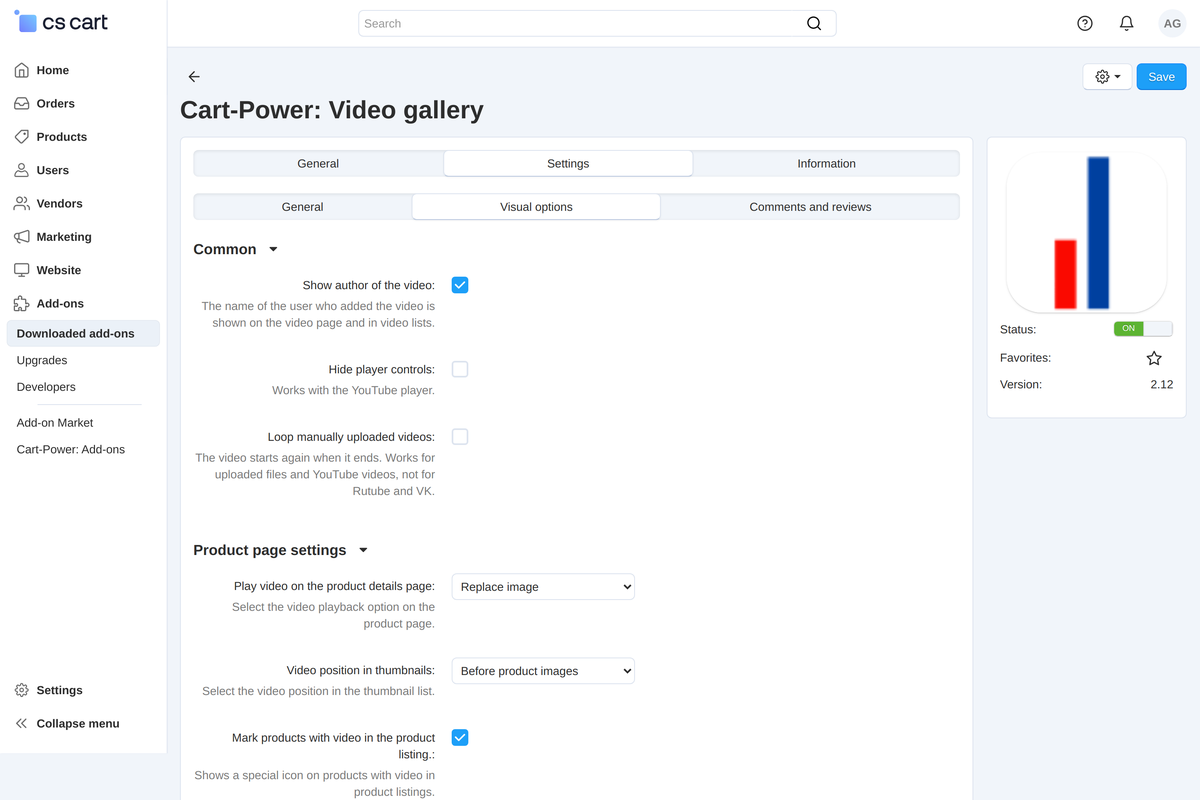Enable Loop manually uploaded videos
Screen dimensions: 1200x800
pyautogui.click(x=460, y=437)
